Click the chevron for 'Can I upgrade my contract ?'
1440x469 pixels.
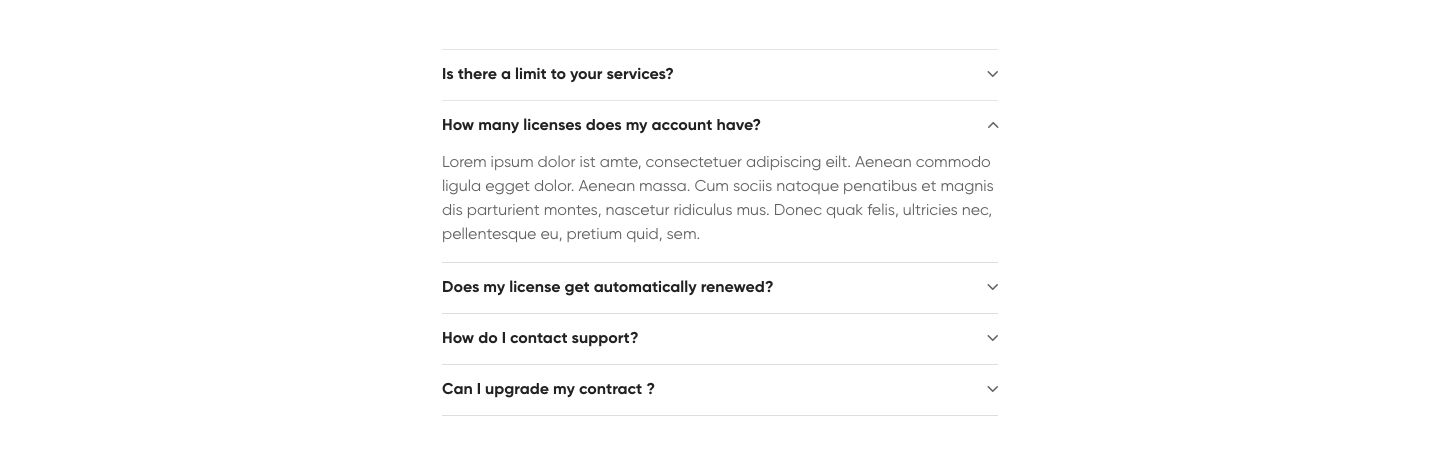[x=992, y=389]
